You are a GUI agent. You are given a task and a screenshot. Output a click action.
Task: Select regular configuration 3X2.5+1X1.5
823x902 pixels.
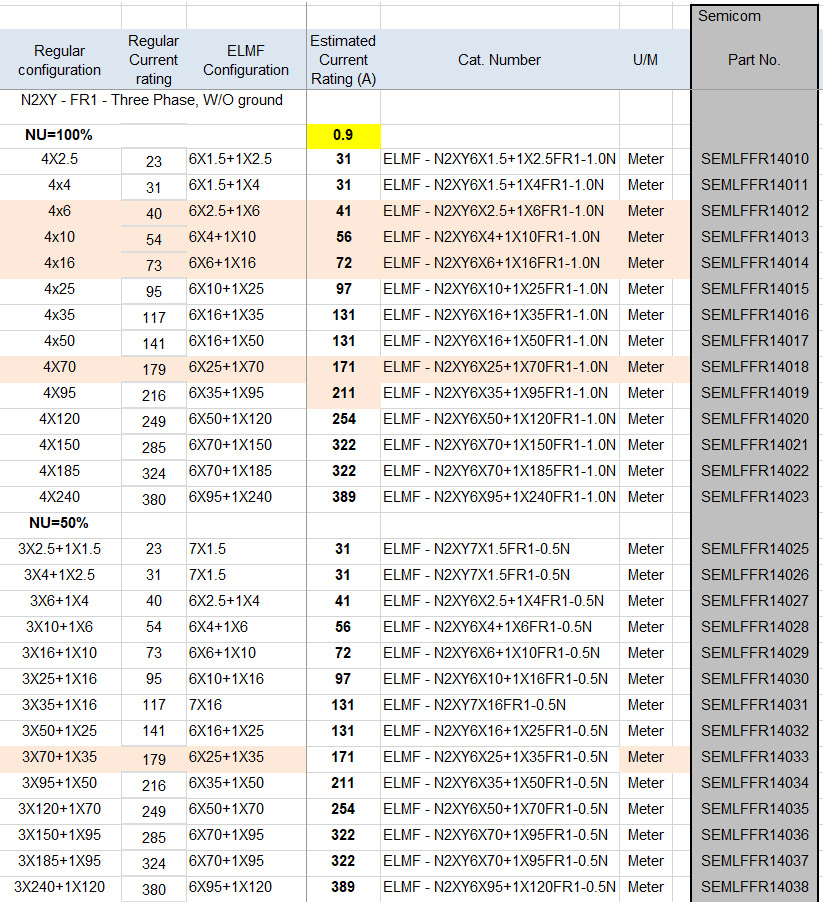click(60, 549)
